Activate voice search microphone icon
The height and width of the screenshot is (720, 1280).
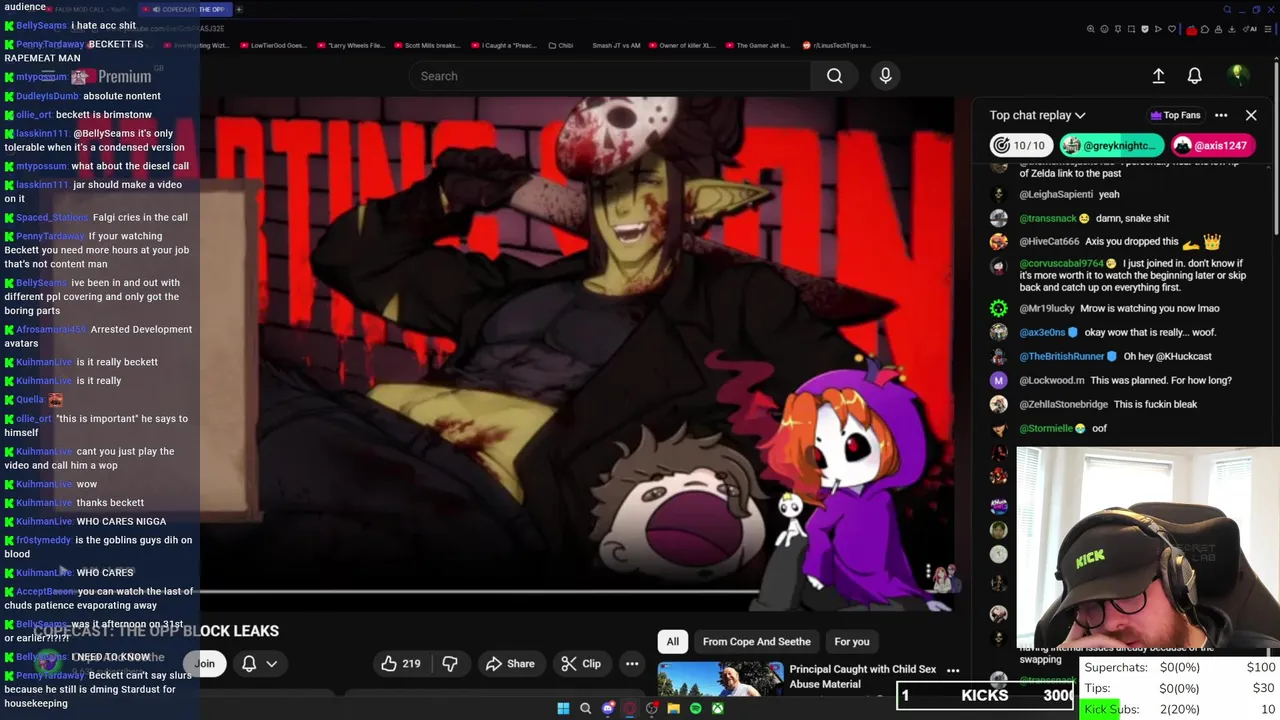885,76
